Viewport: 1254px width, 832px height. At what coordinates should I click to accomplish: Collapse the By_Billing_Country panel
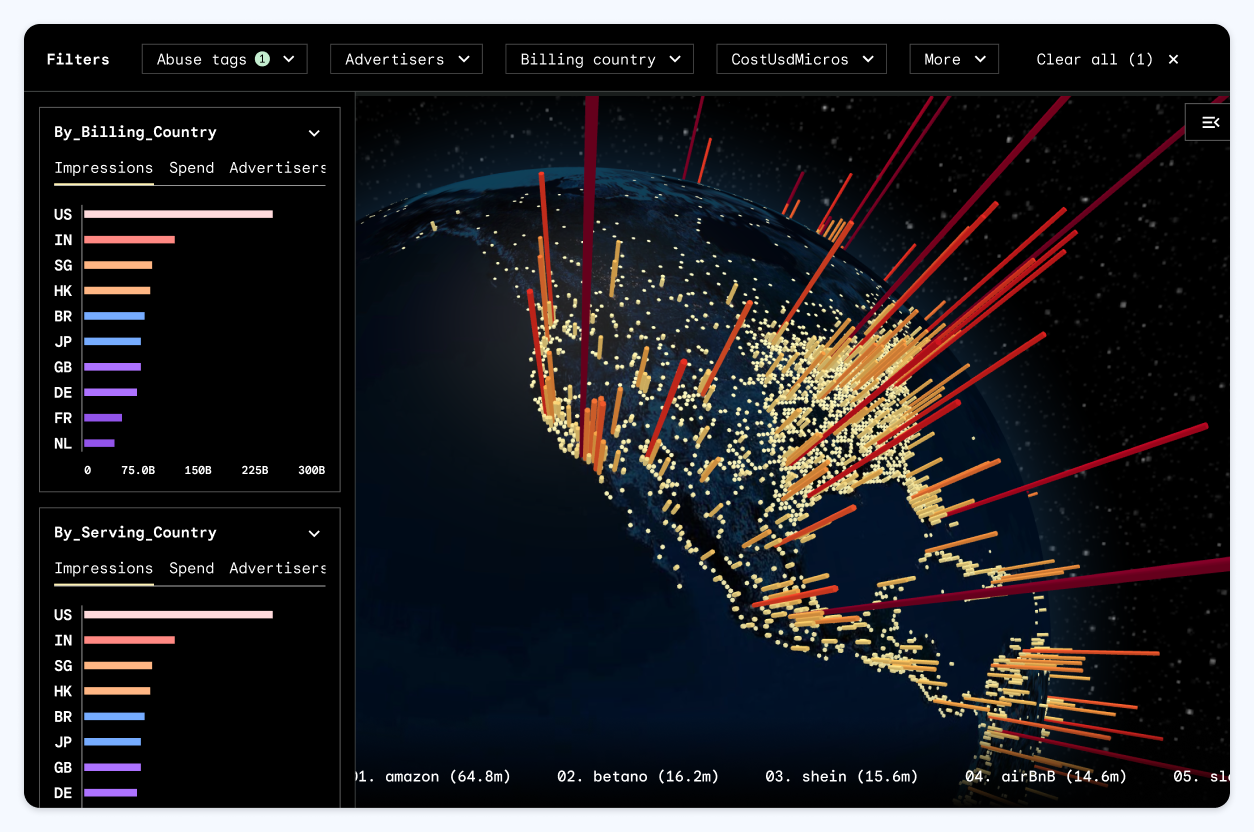[313, 132]
